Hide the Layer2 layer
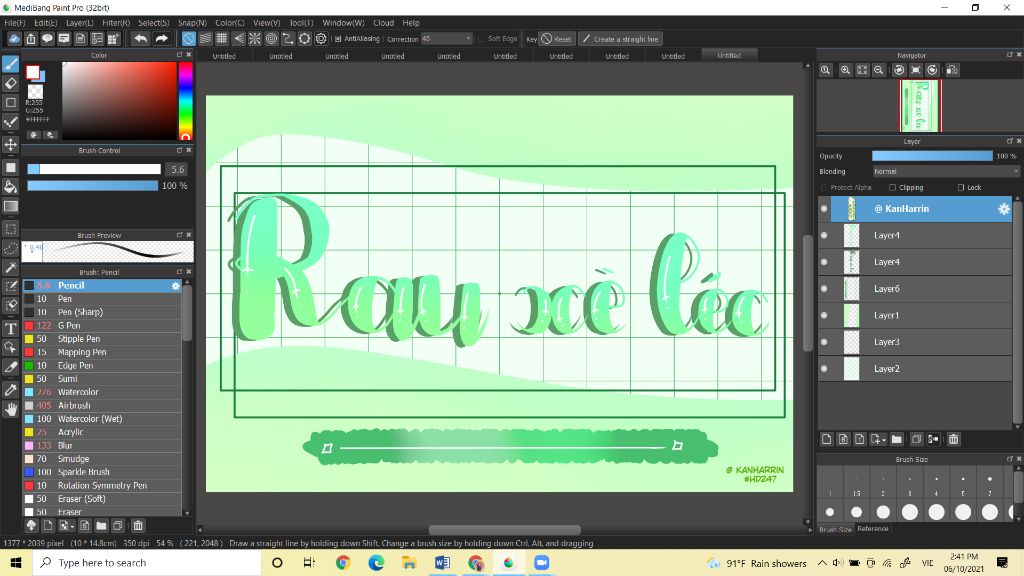Viewport: 1024px width, 576px height. (x=824, y=369)
